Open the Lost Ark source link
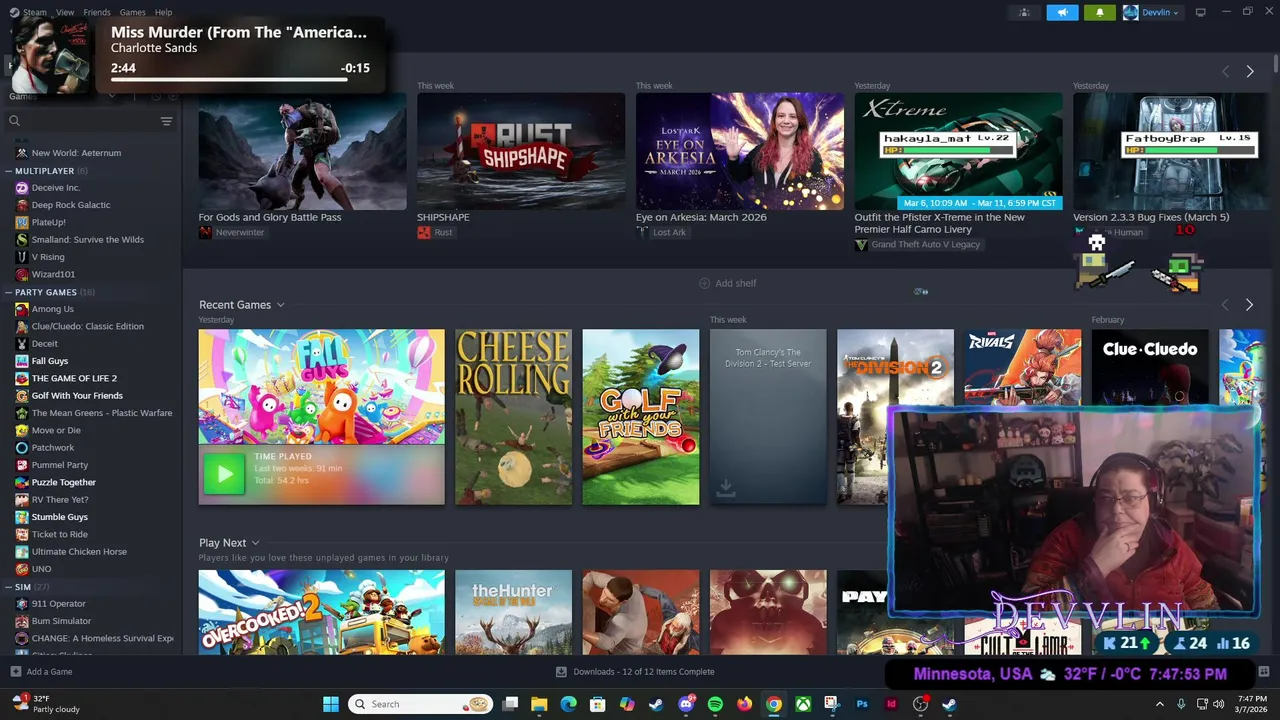1280x720 pixels. pyautogui.click(x=669, y=232)
